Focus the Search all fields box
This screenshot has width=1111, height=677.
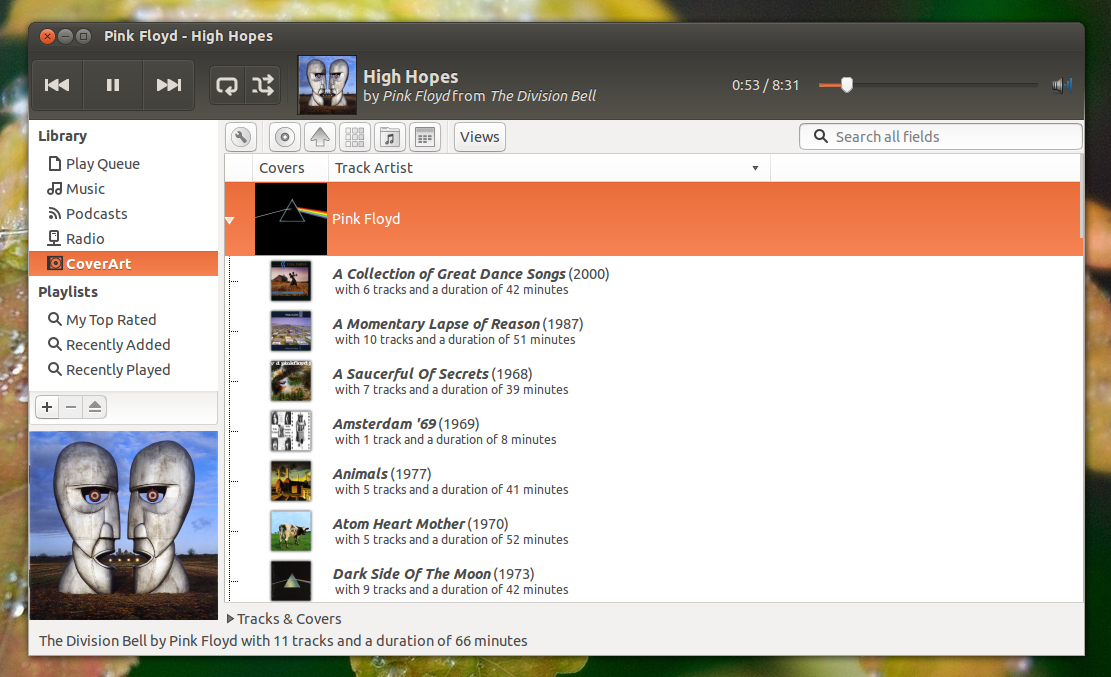[x=940, y=137]
